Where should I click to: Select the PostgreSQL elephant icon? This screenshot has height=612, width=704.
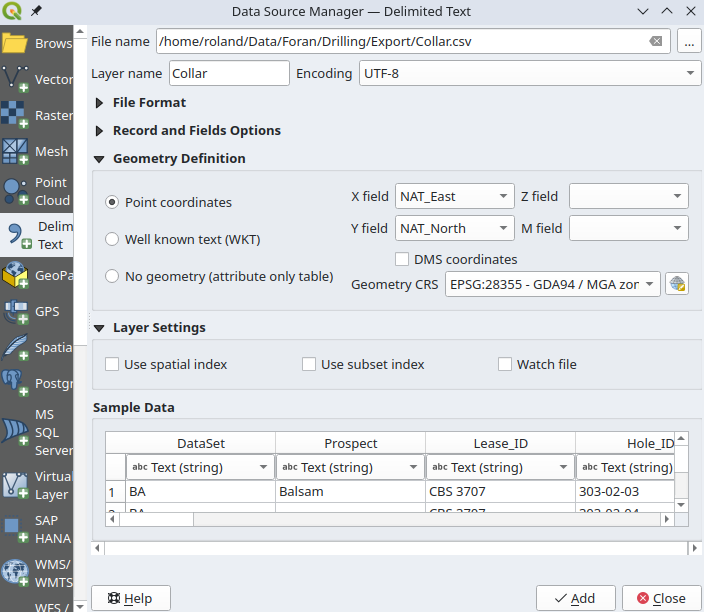click(x=15, y=383)
